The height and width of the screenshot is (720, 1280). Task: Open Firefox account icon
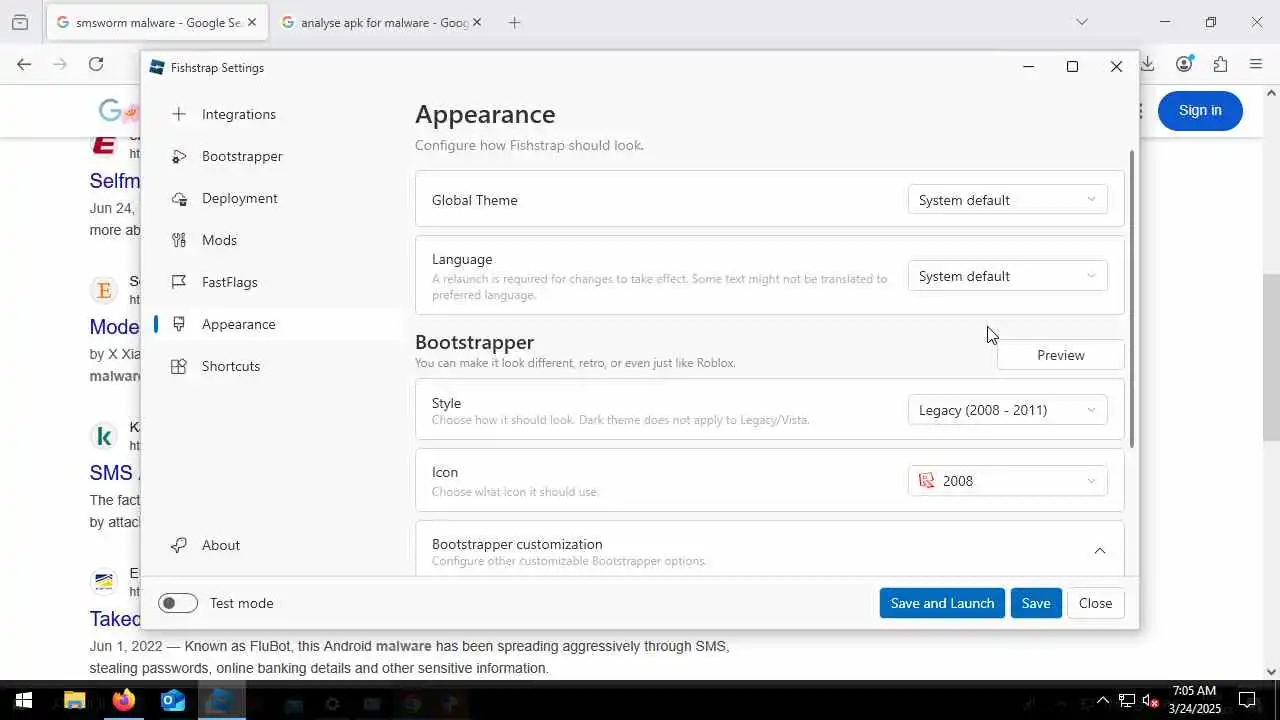(x=1184, y=64)
